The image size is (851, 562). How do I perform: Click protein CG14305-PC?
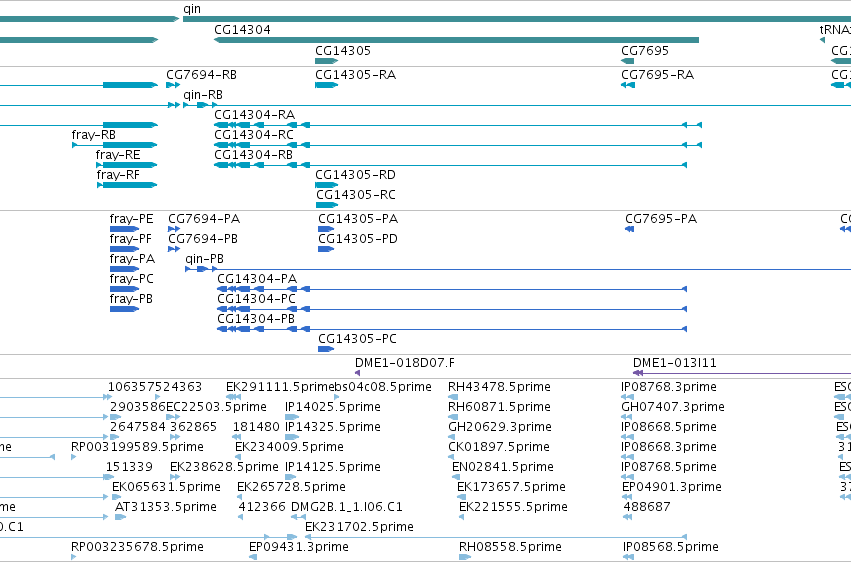(358, 339)
